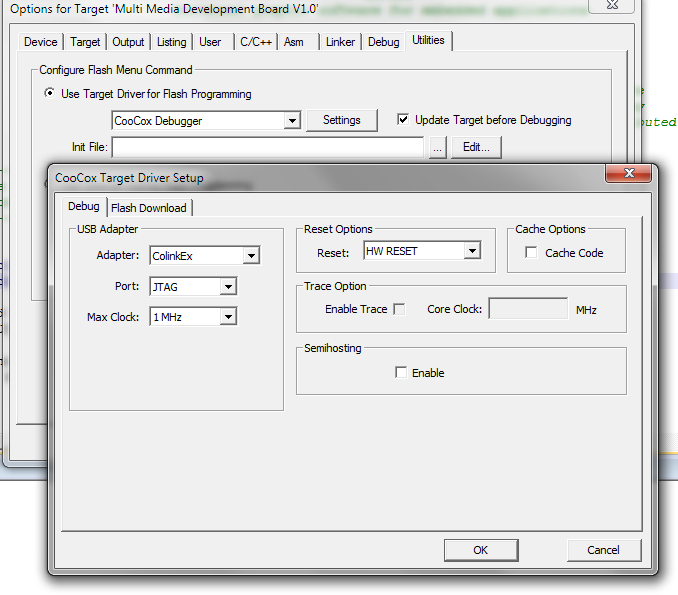
Task: Switch to the Device tab
Action: (x=41, y=42)
